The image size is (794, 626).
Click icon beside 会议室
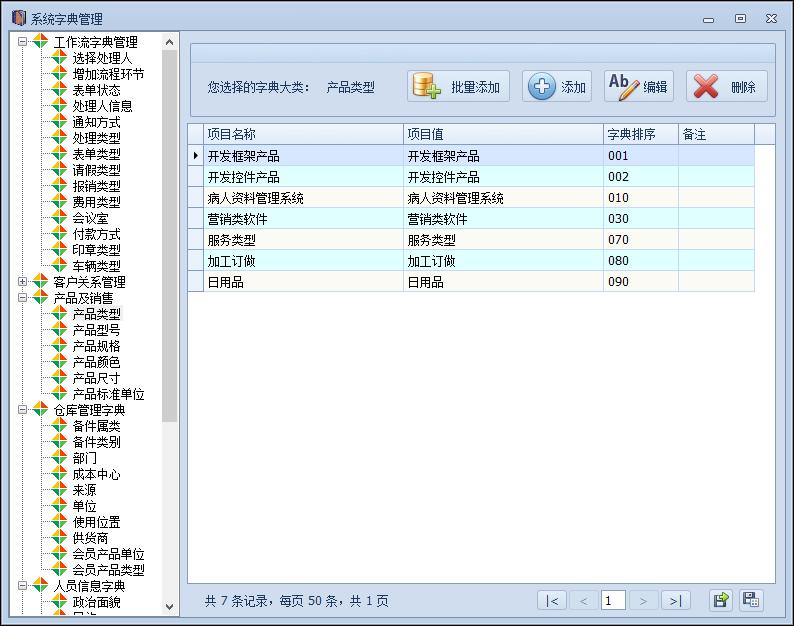(x=59, y=218)
